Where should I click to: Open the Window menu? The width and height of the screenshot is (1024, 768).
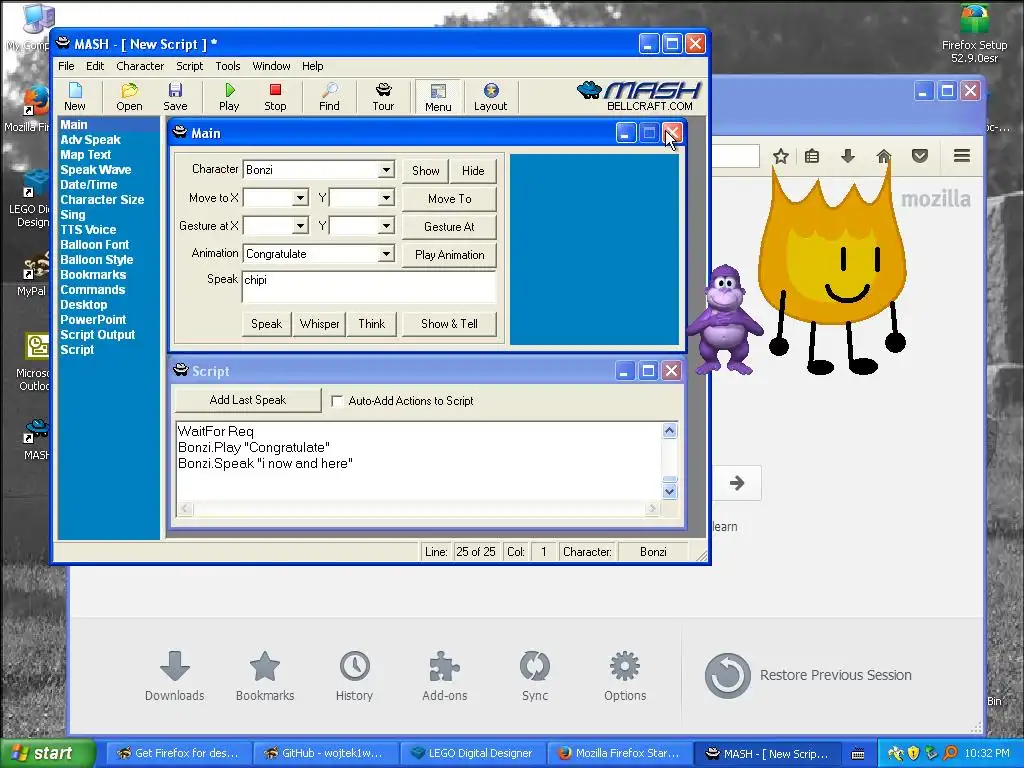point(271,66)
